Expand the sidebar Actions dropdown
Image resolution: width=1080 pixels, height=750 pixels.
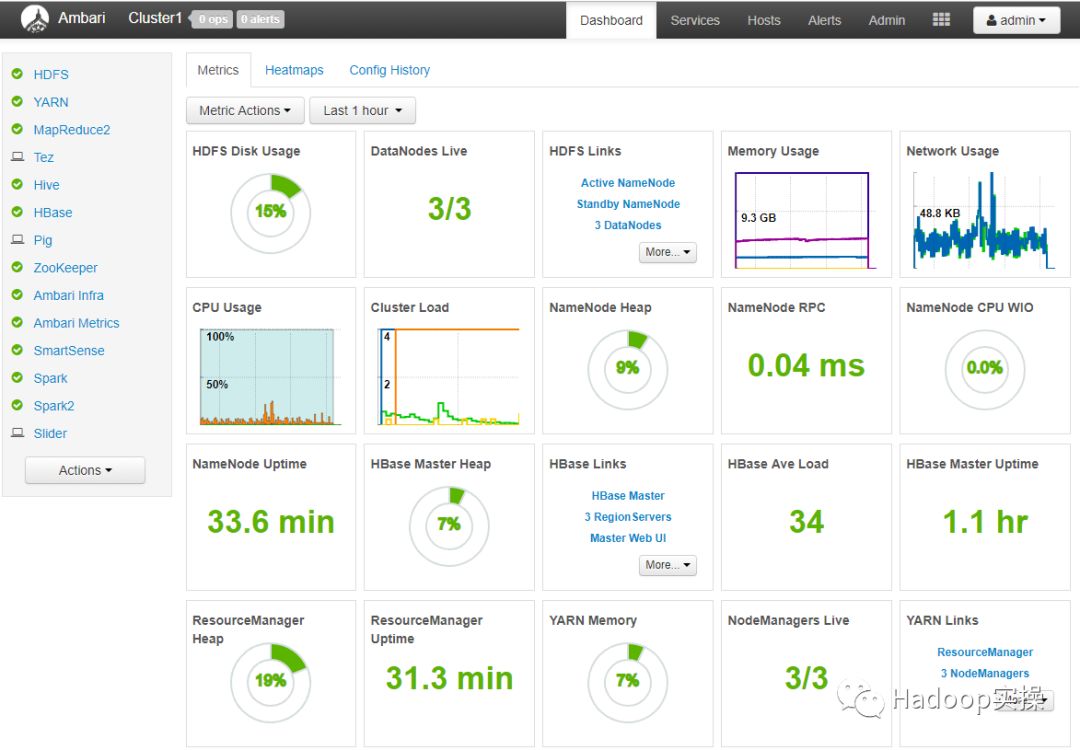click(x=85, y=470)
